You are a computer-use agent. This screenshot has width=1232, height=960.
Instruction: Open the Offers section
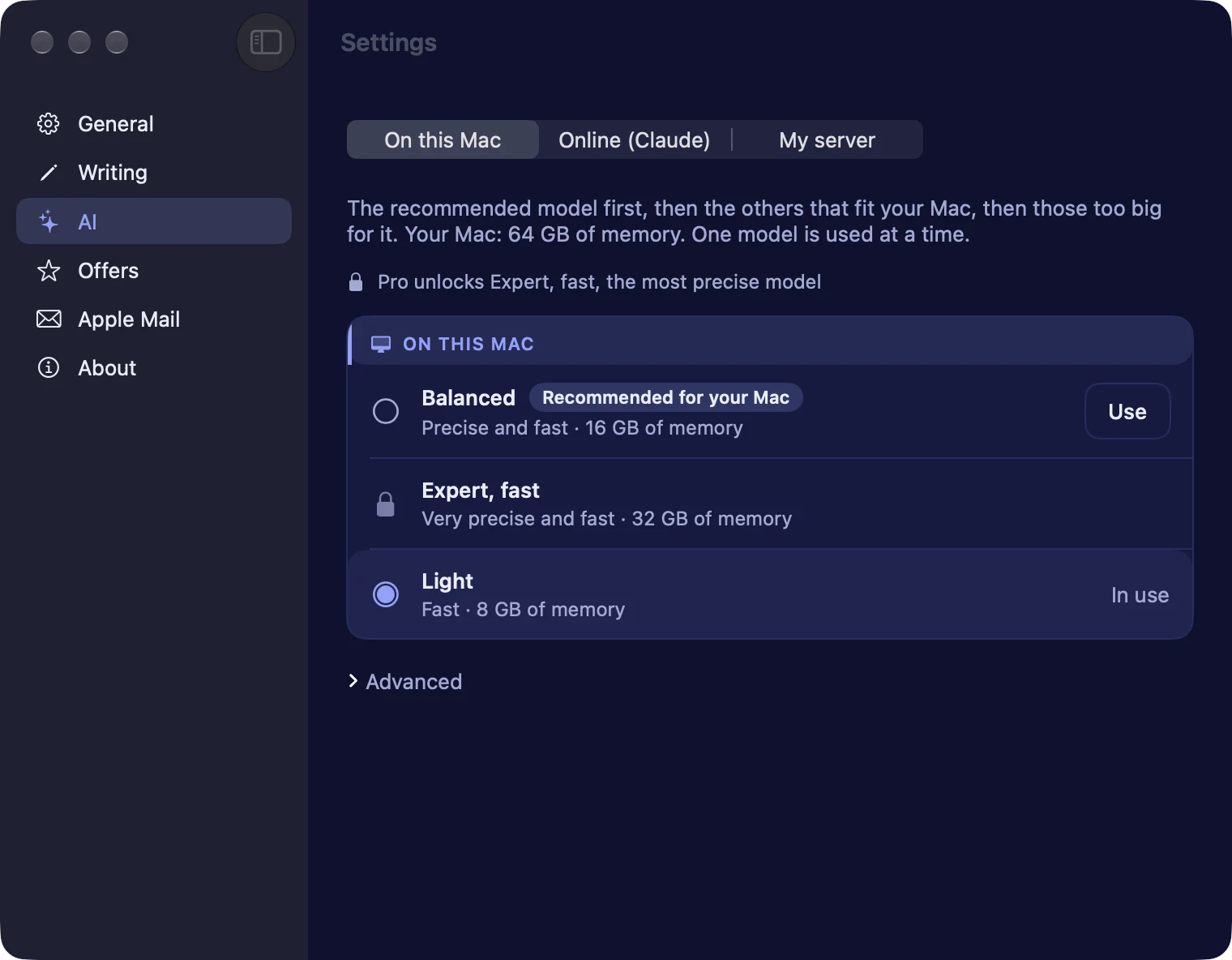[x=154, y=270]
